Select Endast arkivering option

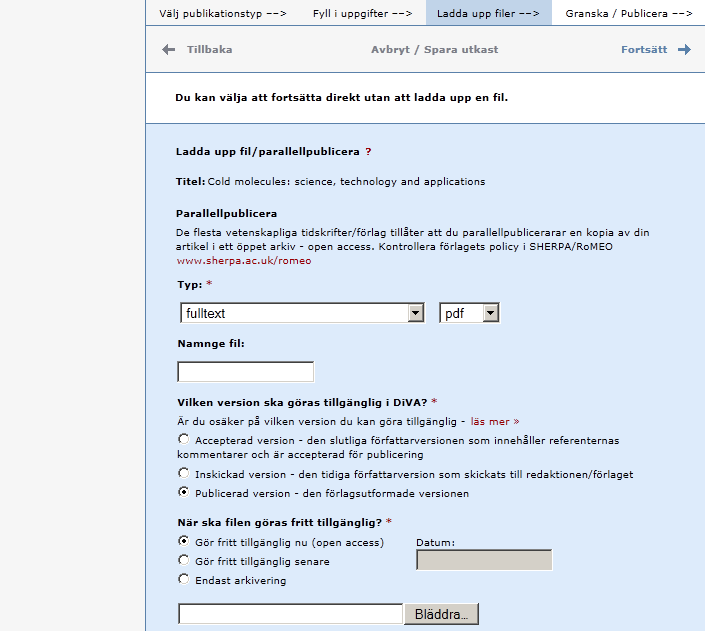coord(183,579)
